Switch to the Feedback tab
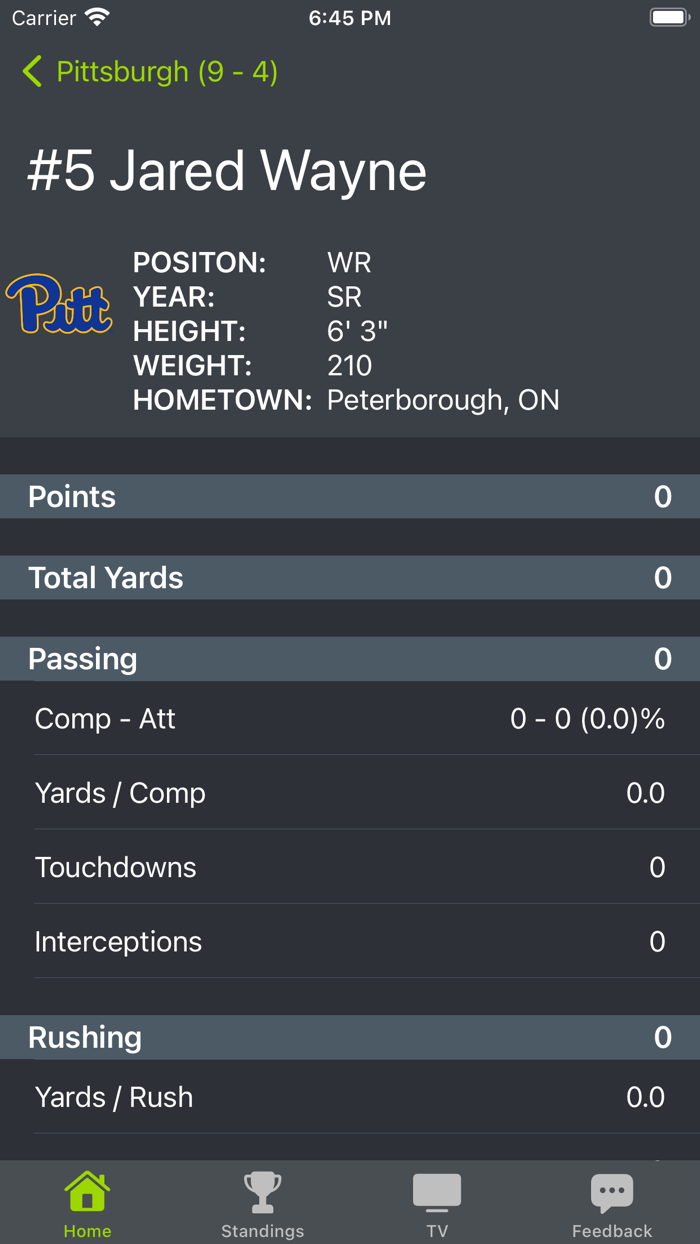Image resolution: width=700 pixels, height=1244 pixels. [612, 1203]
